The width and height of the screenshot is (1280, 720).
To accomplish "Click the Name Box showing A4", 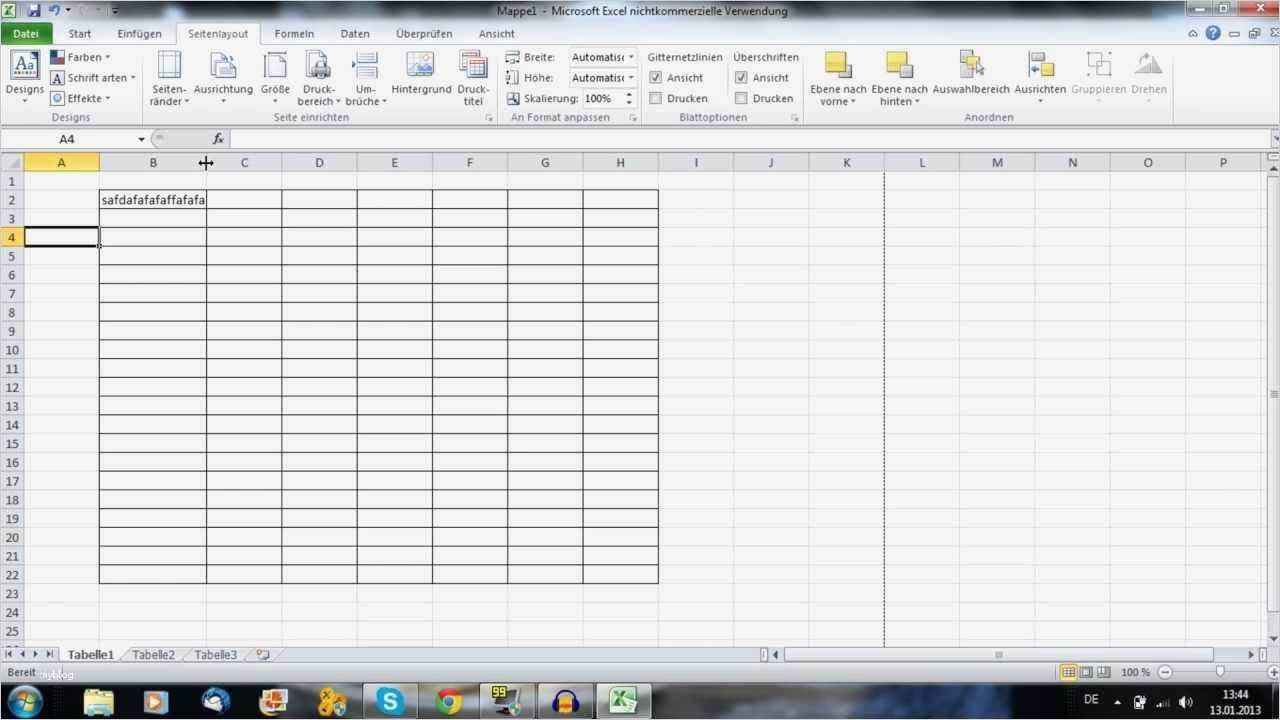I will tap(66, 139).
